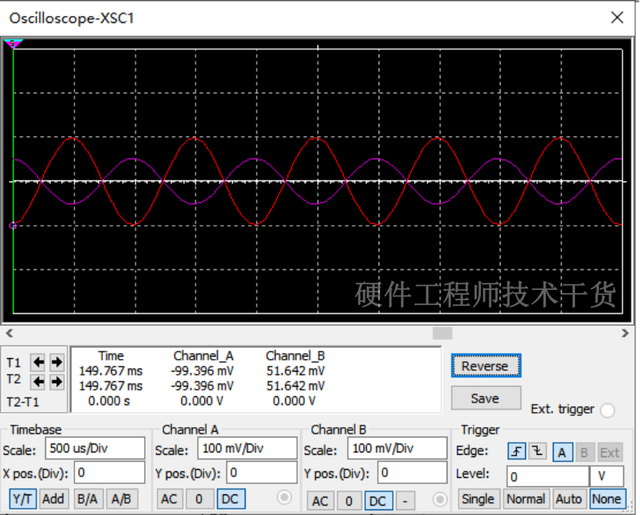Select rising edge trigger icon
Screen dimensions: 640x515
[x=517, y=452]
